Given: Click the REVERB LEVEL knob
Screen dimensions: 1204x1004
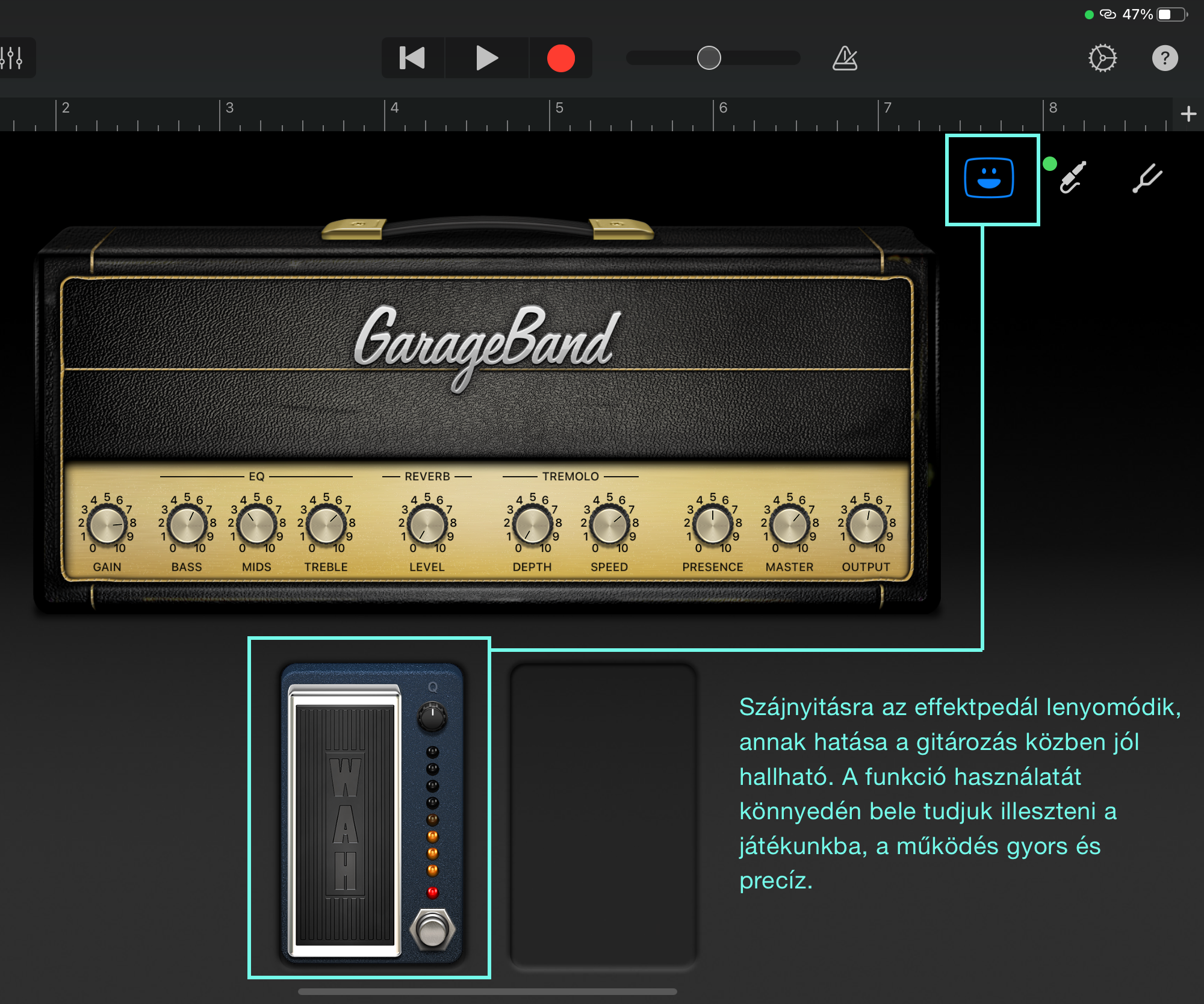Looking at the screenshot, I should click(x=427, y=525).
